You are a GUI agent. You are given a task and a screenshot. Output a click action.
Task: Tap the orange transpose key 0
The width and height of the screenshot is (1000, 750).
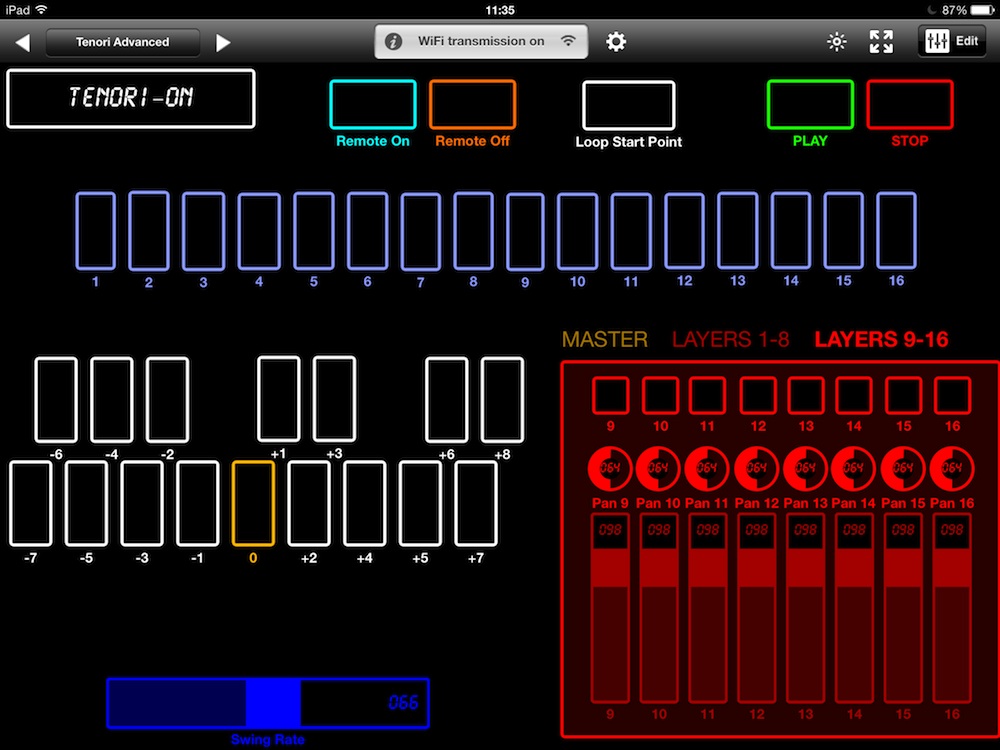tap(253, 504)
